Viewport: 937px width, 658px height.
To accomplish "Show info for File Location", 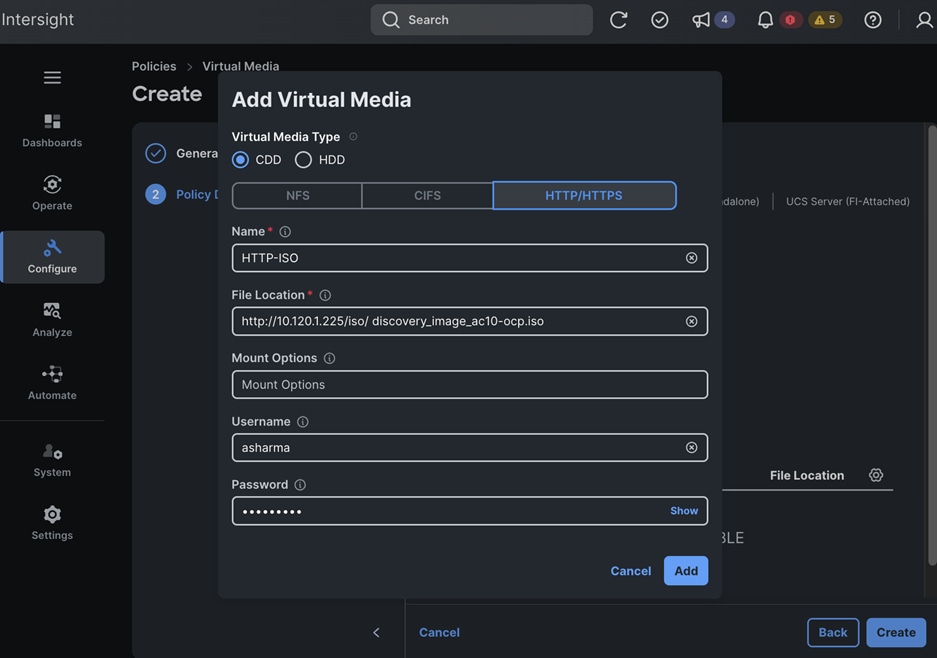I will click(x=325, y=295).
